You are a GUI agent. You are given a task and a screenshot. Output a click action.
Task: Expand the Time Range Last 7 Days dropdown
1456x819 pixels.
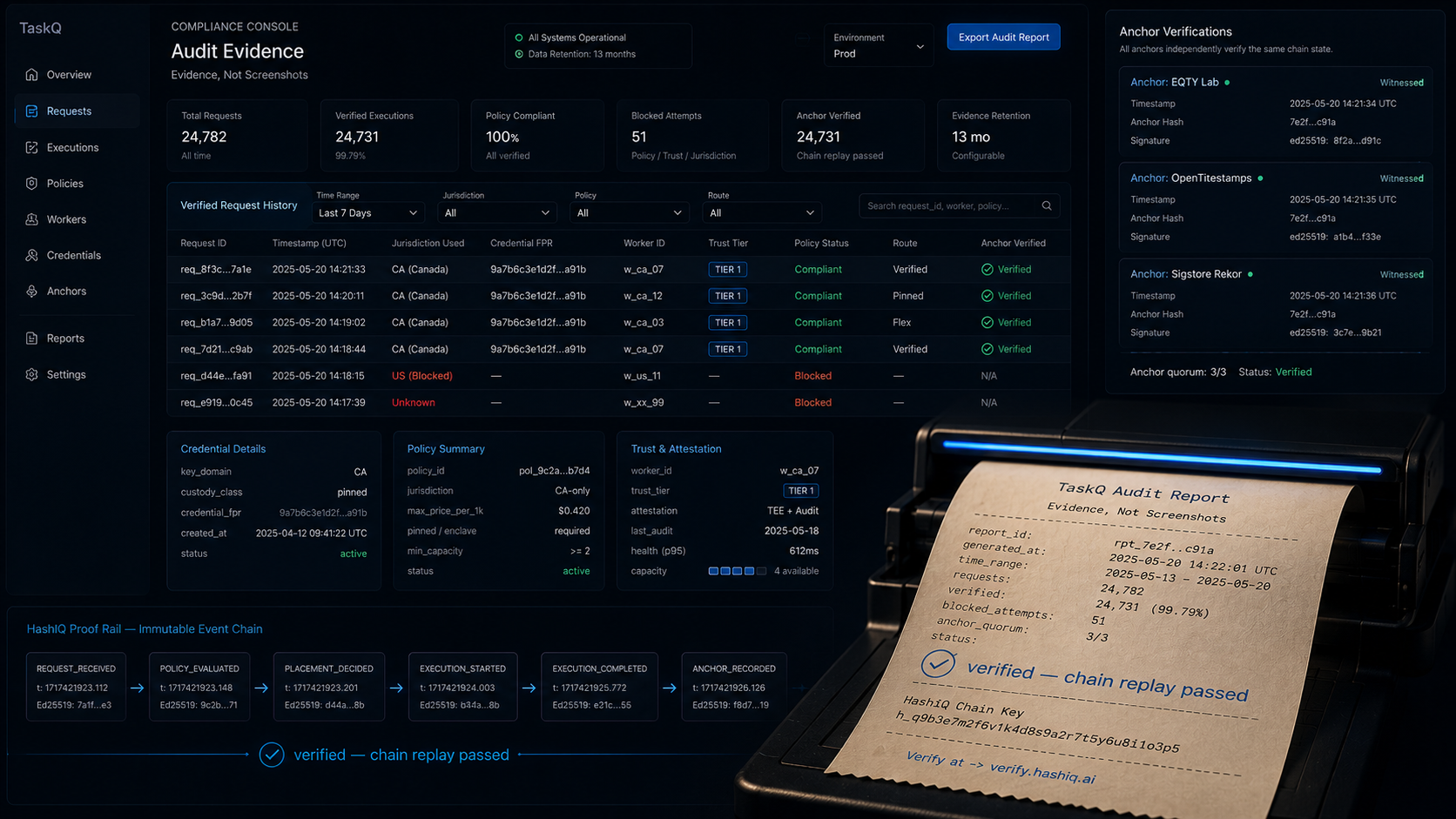(x=367, y=213)
